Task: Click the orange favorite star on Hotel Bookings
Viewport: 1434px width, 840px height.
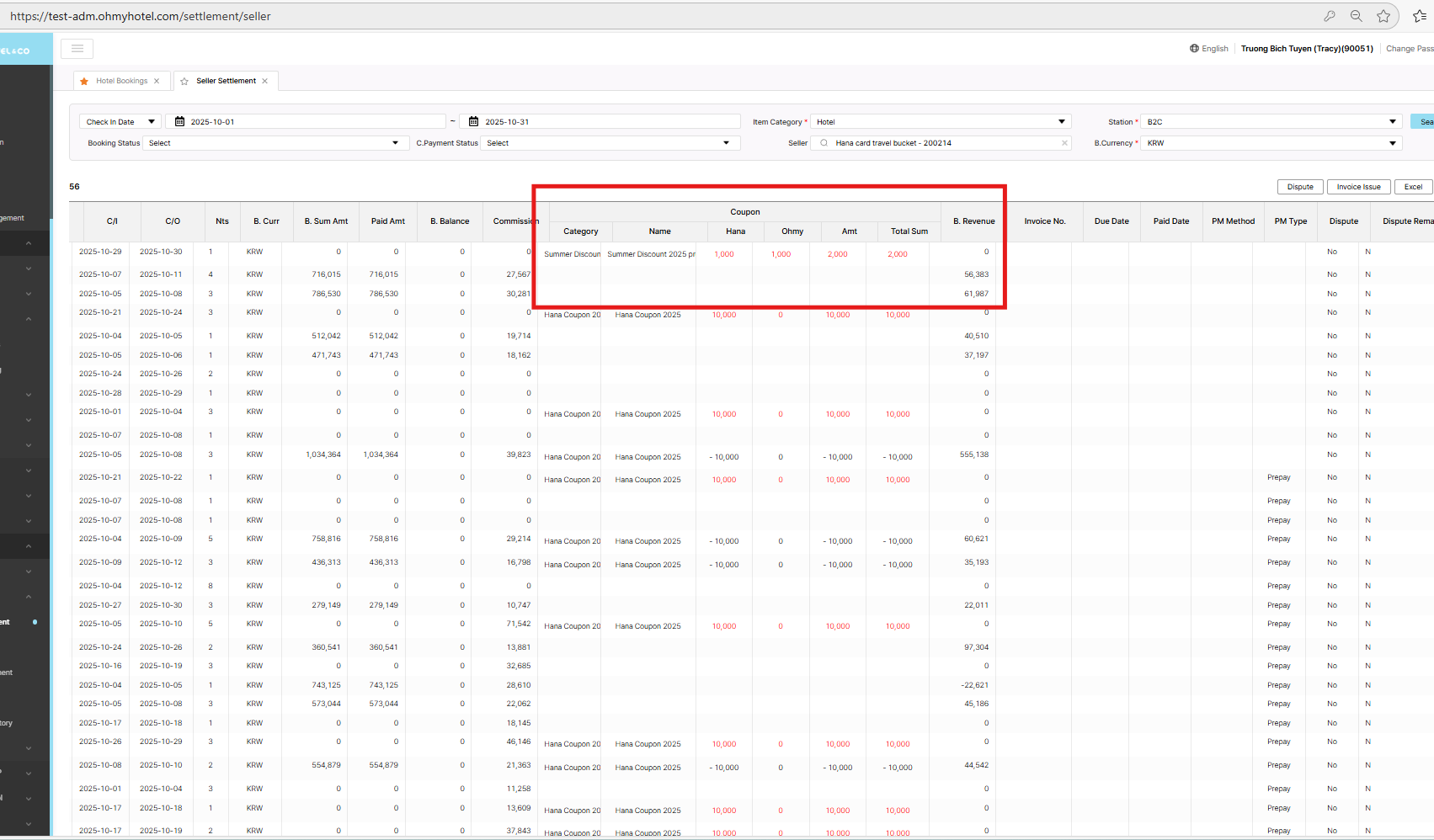Action: (84, 82)
